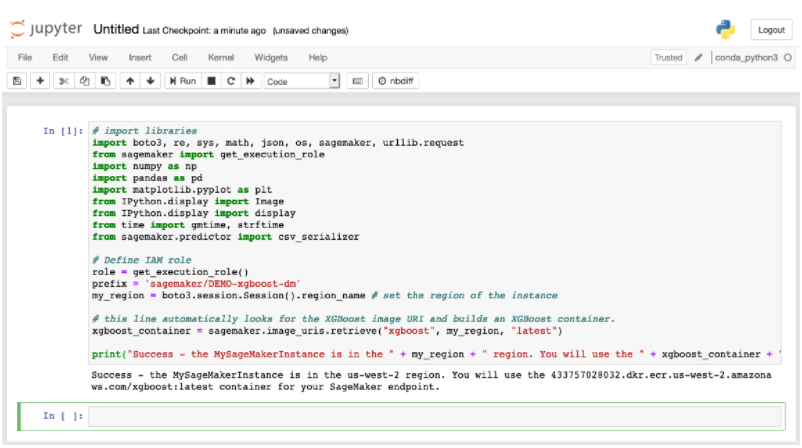The height and width of the screenshot is (448, 802).
Task: Expand the Code cell type dropdown
Action: (302, 81)
